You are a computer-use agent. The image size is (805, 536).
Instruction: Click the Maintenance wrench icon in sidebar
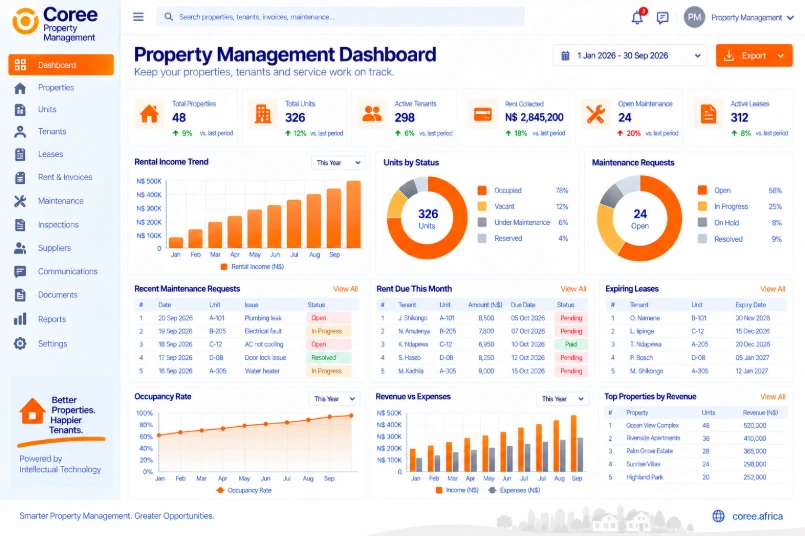pos(20,201)
